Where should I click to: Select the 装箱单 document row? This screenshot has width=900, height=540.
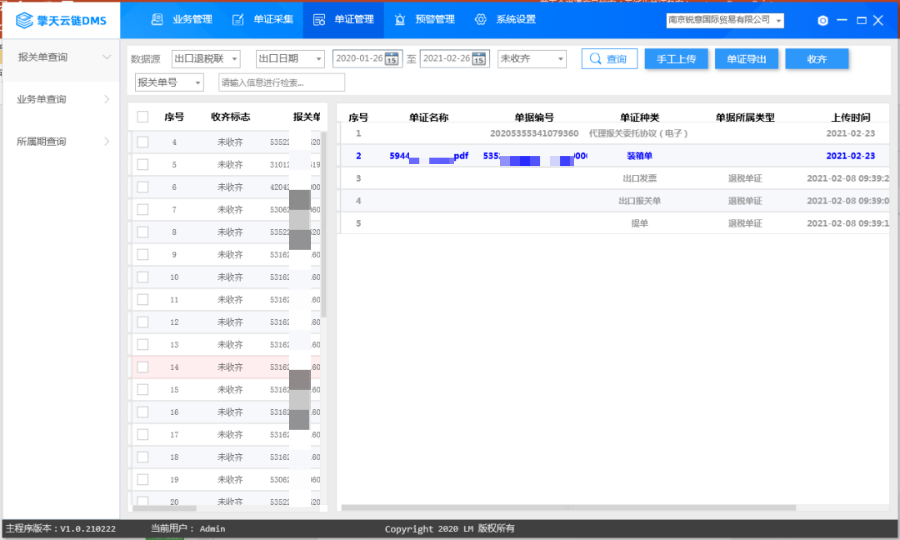[x=614, y=156]
